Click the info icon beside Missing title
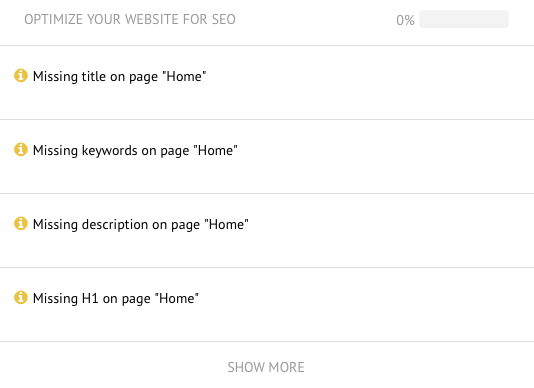 (x=20, y=76)
